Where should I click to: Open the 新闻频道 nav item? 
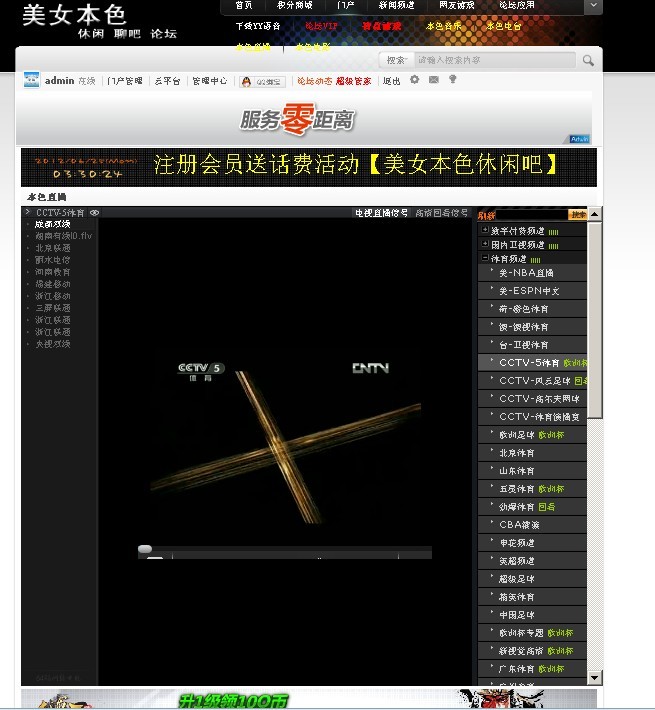(x=396, y=5)
